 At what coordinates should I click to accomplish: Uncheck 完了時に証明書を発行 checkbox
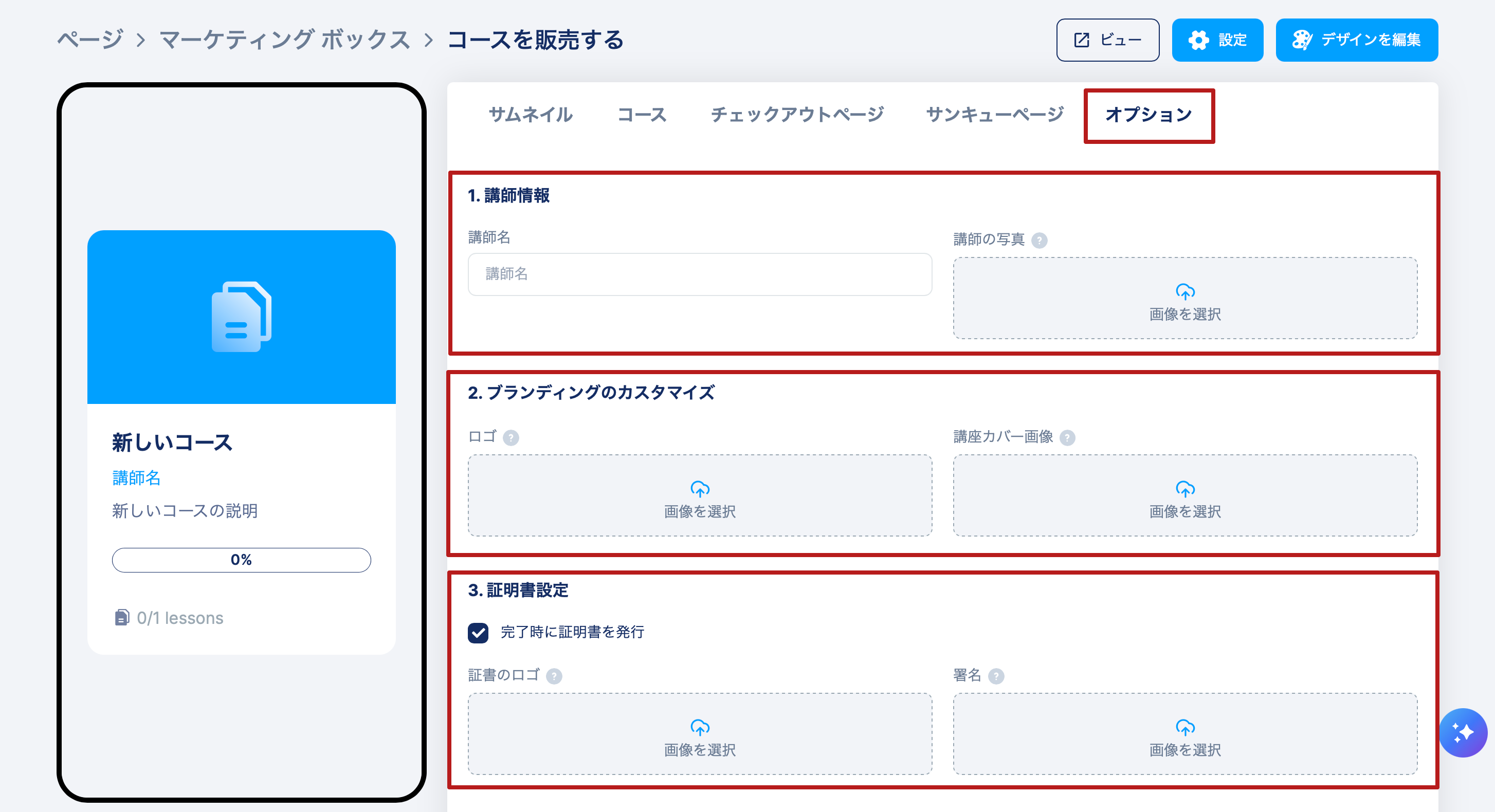tap(478, 633)
